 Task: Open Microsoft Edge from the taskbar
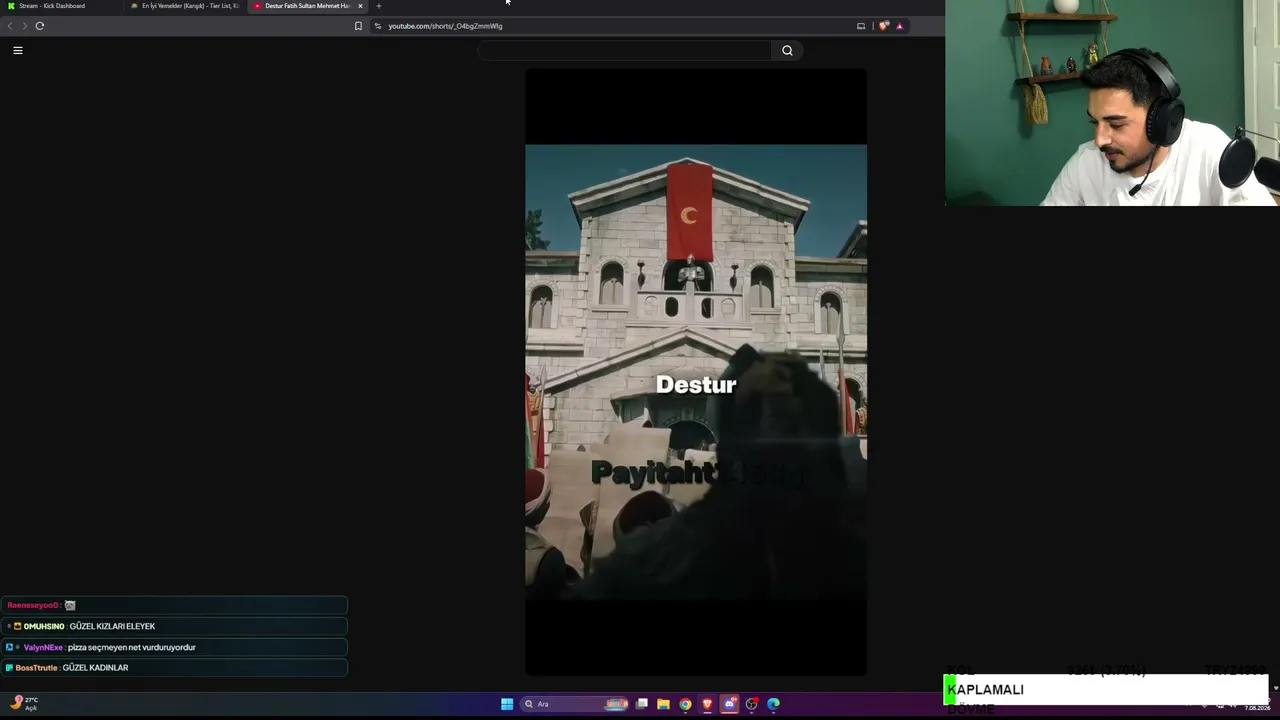click(773, 704)
